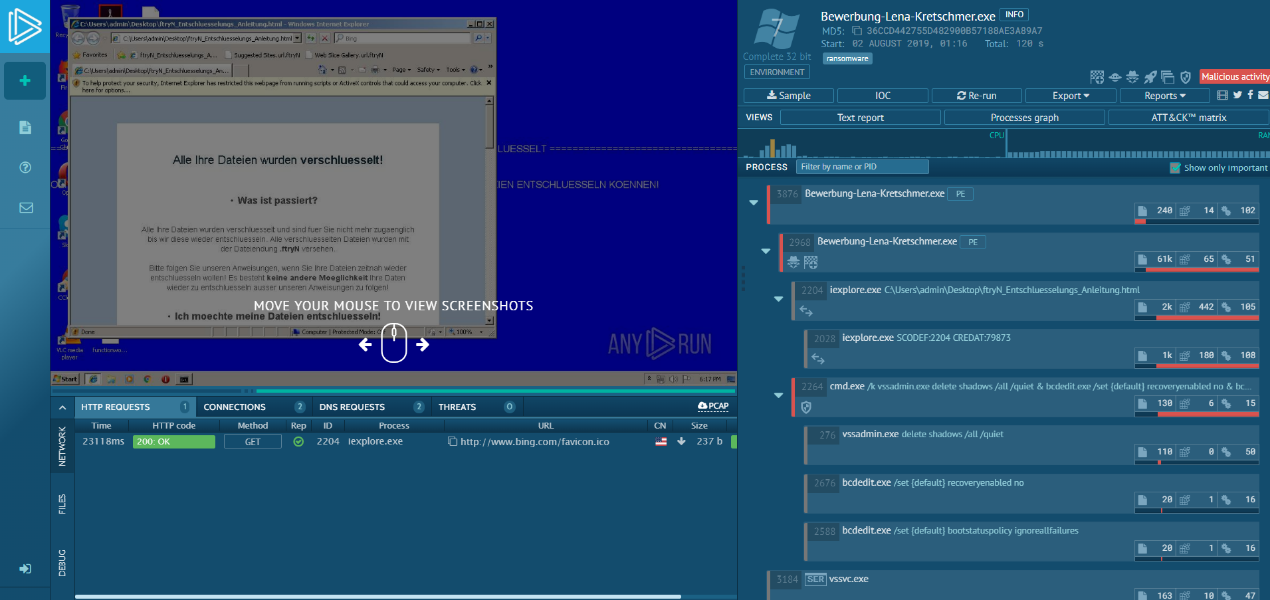Open the IOC button
Viewport: 1270px width, 600px height.
(x=883, y=95)
